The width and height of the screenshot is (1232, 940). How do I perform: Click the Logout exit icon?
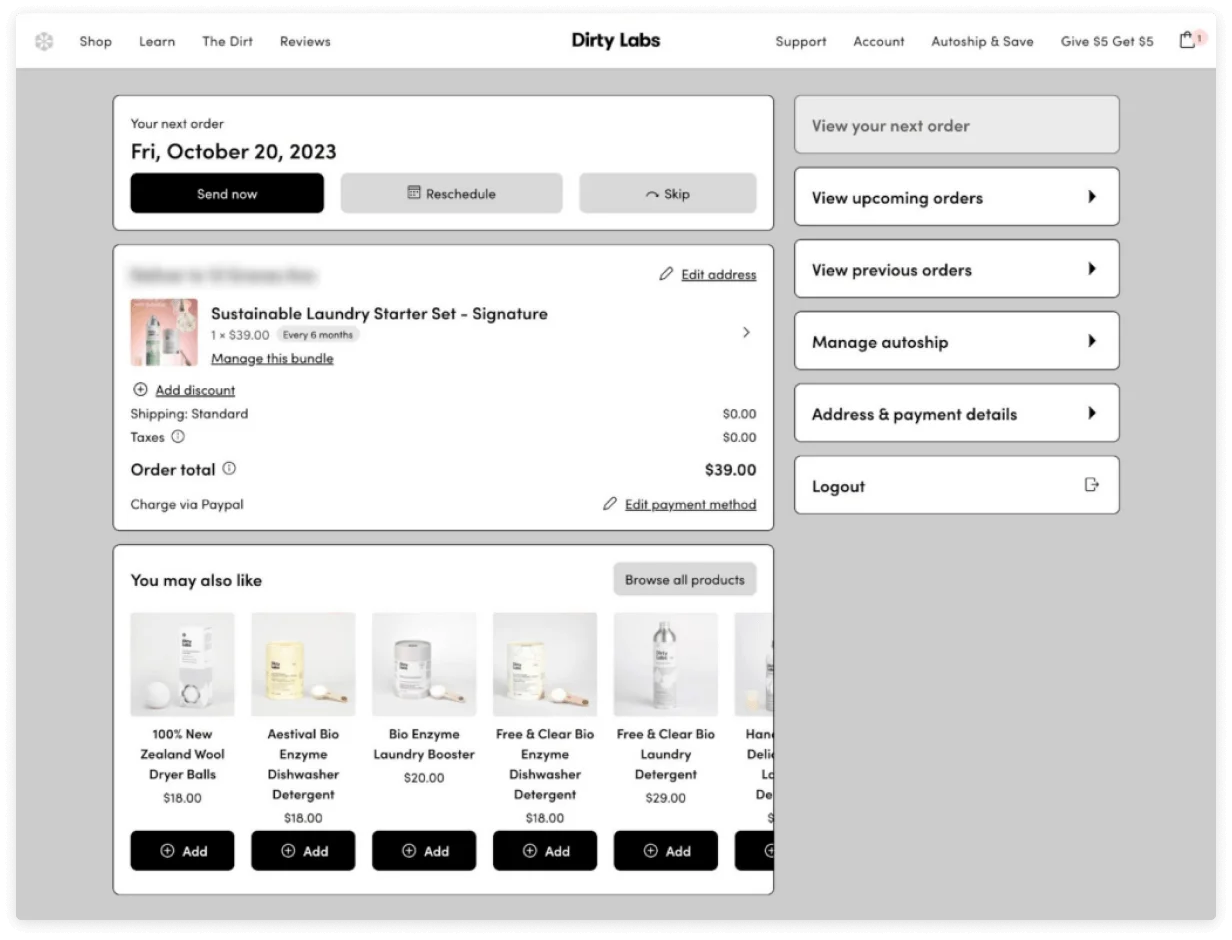click(x=1091, y=485)
